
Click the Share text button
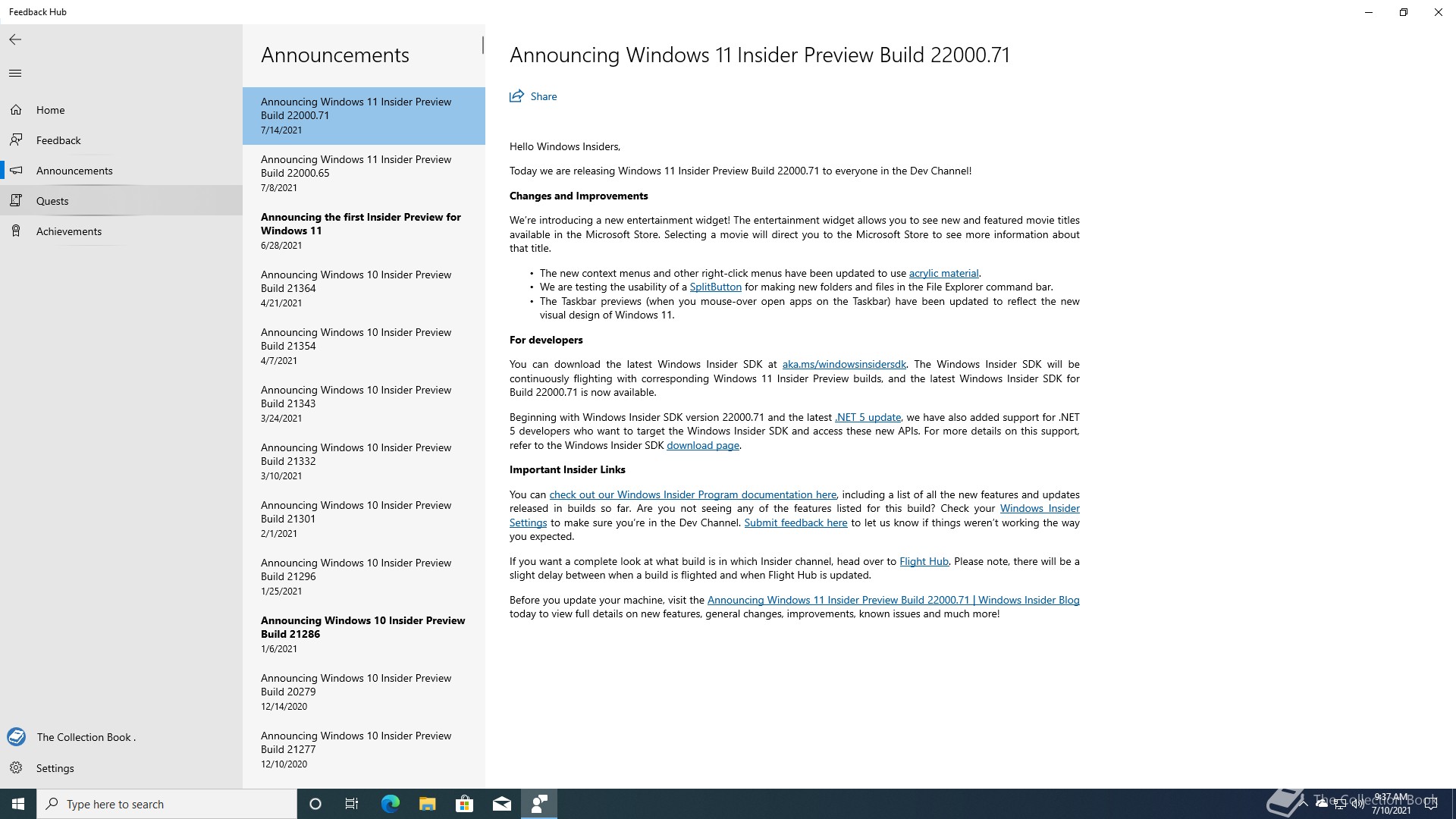(x=544, y=96)
